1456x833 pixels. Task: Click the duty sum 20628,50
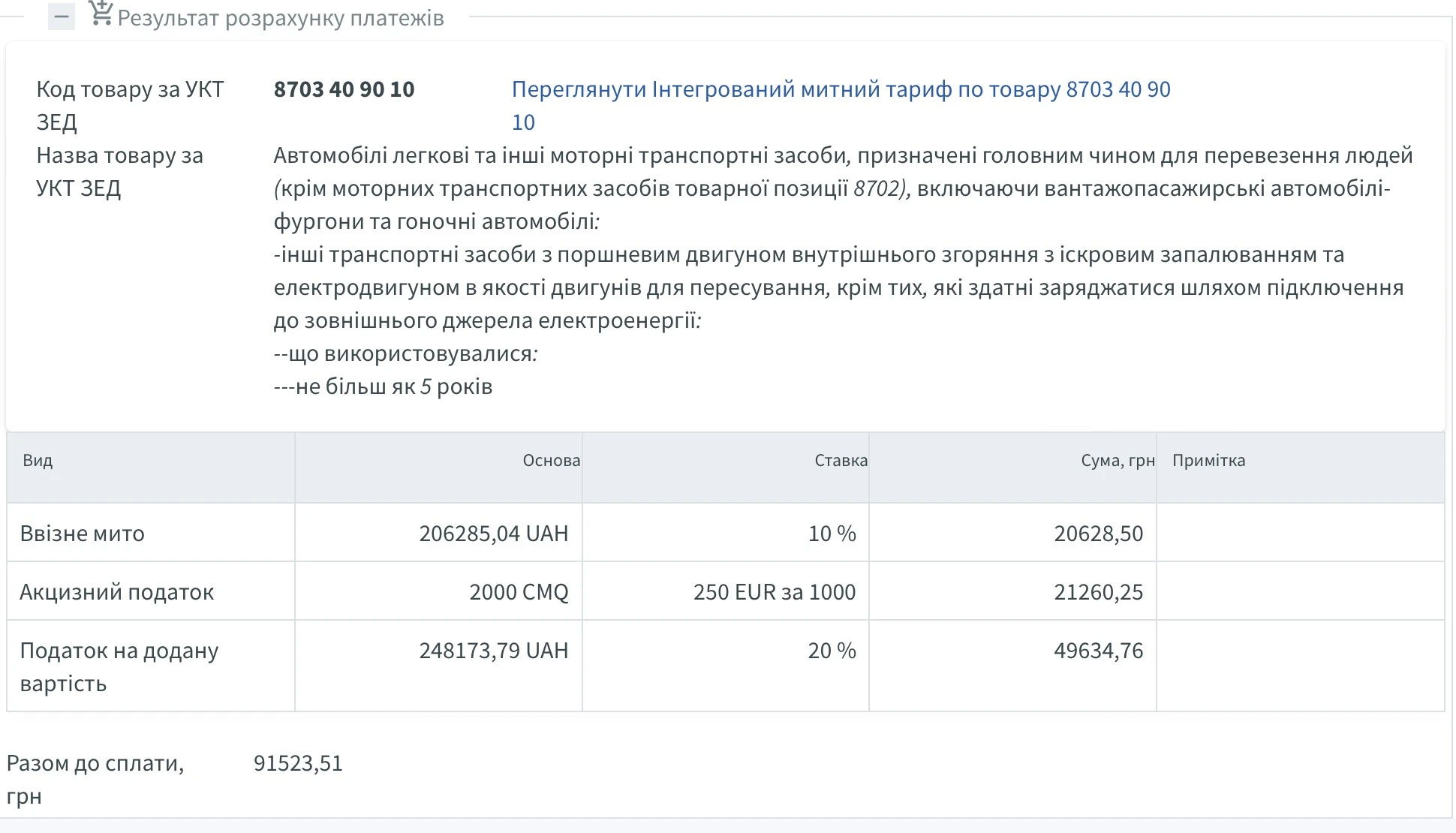click(1098, 534)
